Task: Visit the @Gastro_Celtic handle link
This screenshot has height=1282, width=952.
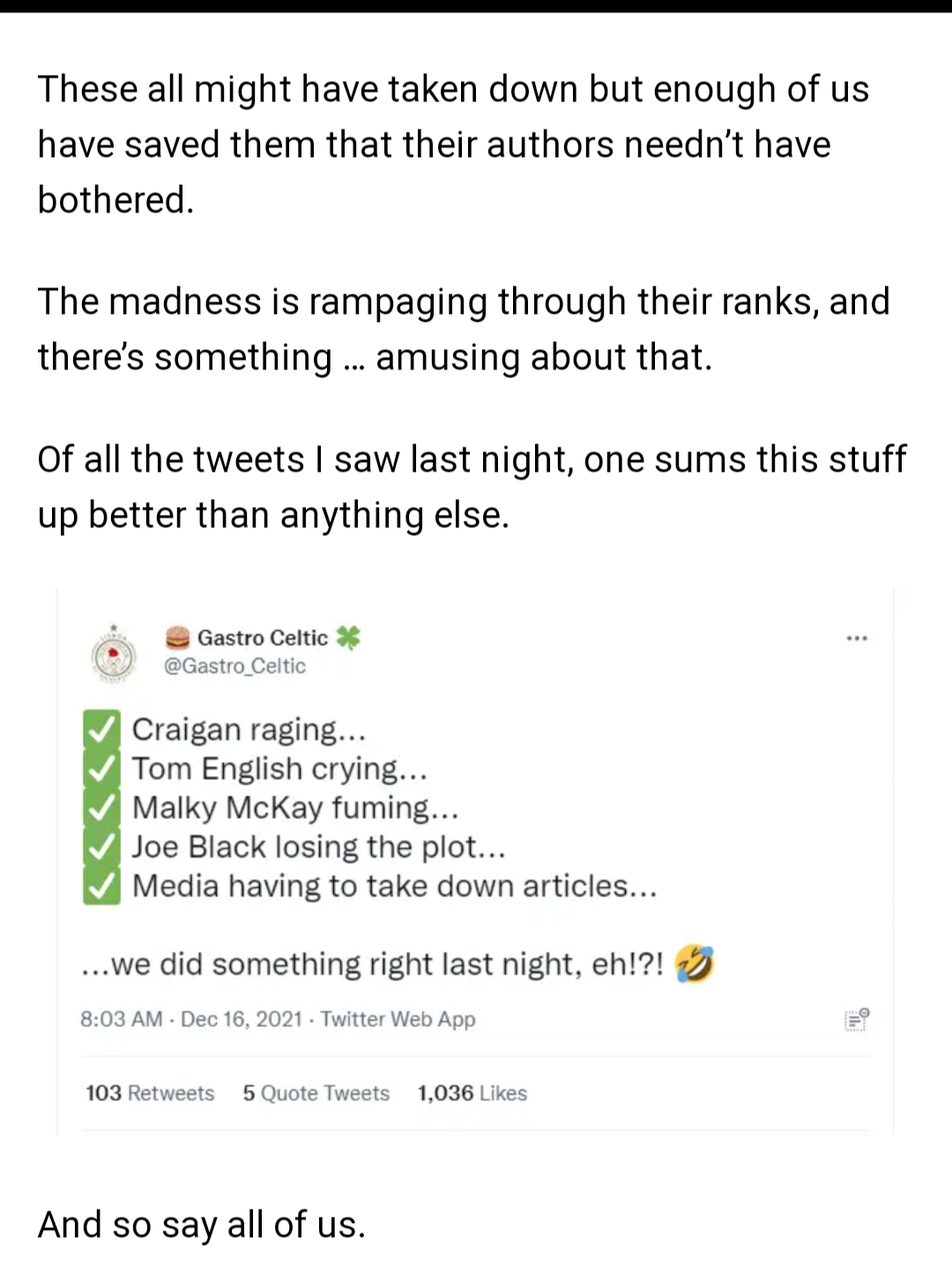Action: click(235, 666)
